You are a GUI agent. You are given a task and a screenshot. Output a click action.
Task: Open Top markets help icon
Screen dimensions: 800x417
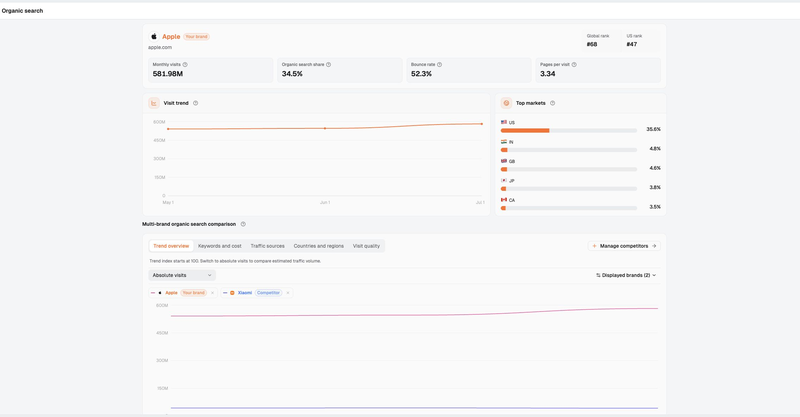(x=553, y=103)
